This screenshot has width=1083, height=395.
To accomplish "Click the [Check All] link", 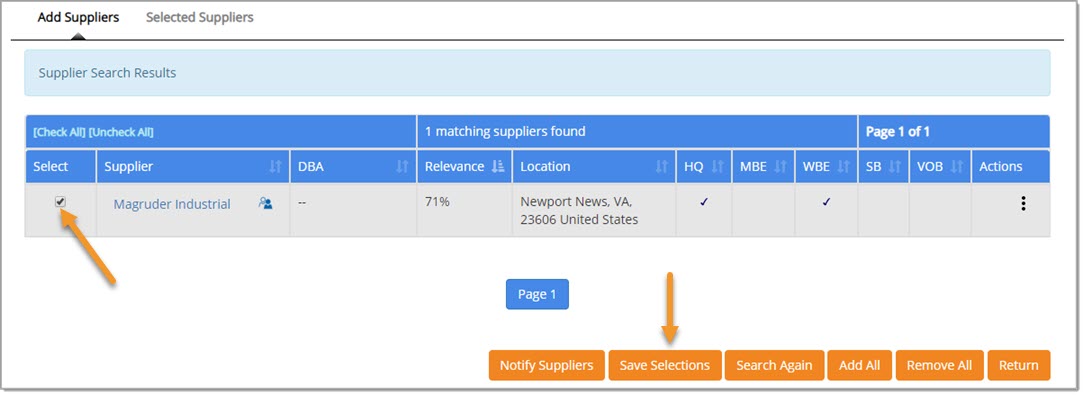I will point(59,132).
